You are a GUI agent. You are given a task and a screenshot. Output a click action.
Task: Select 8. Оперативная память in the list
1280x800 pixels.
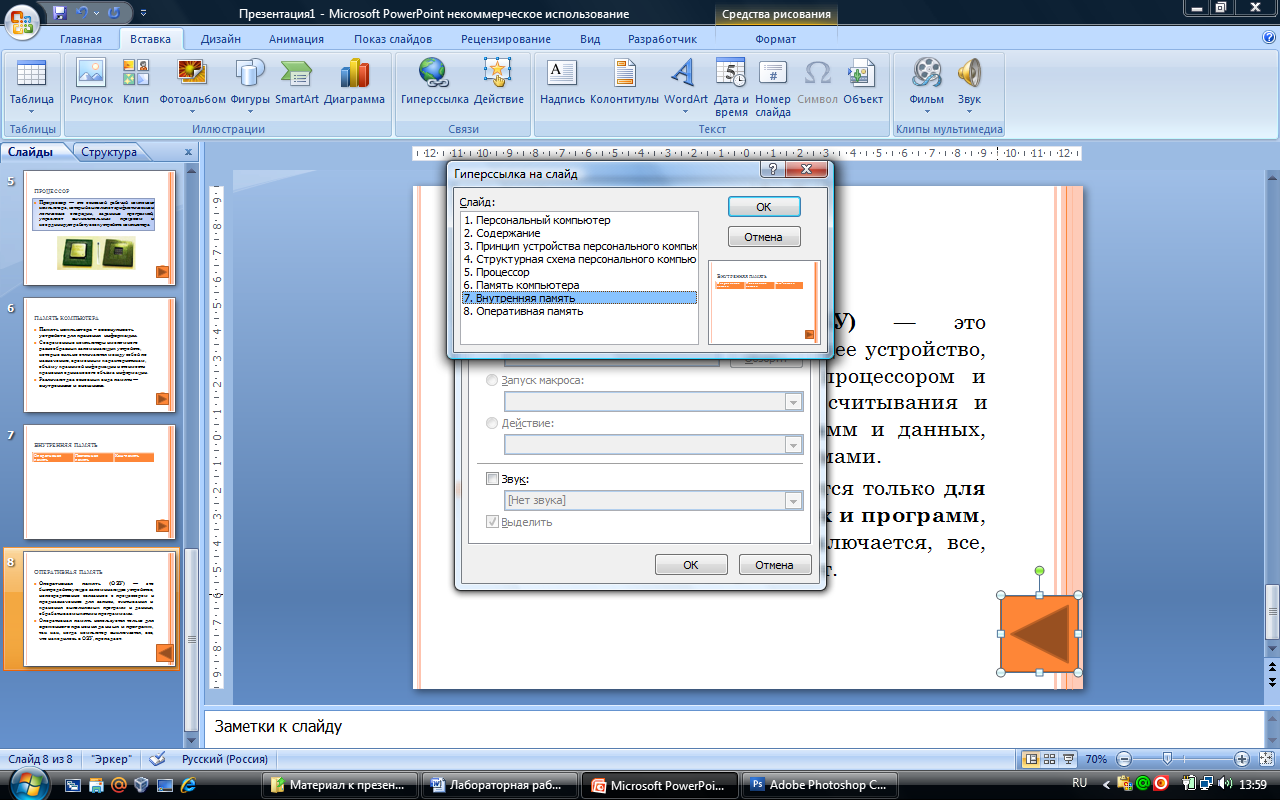578,311
